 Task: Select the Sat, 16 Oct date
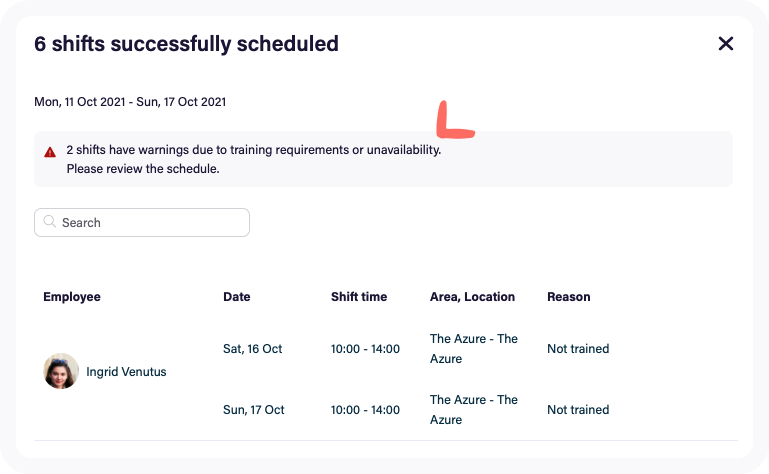coord(253,349)
